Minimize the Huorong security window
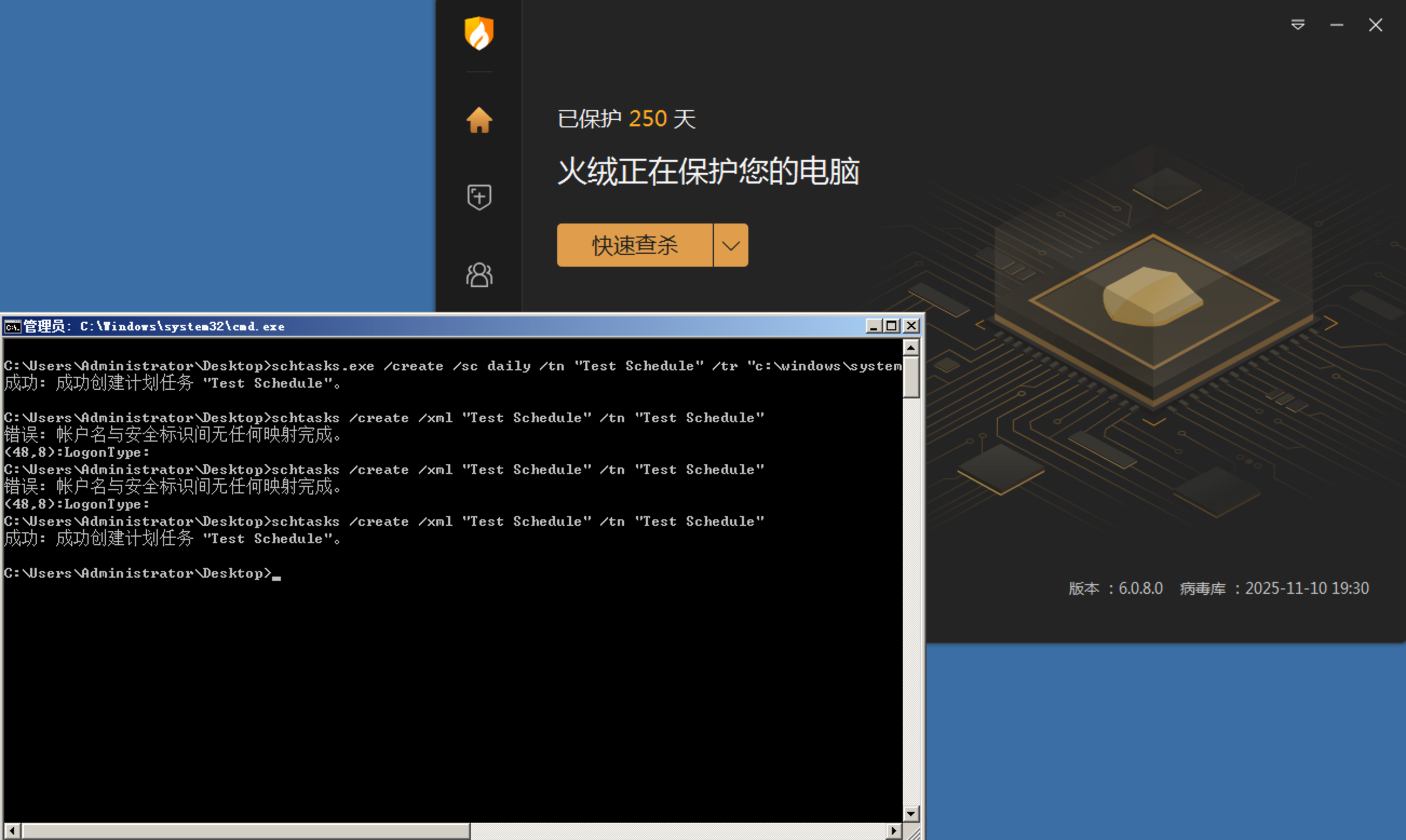Image resolution: width=1406 pixels, height=840 pixels. pos(1336,25)
